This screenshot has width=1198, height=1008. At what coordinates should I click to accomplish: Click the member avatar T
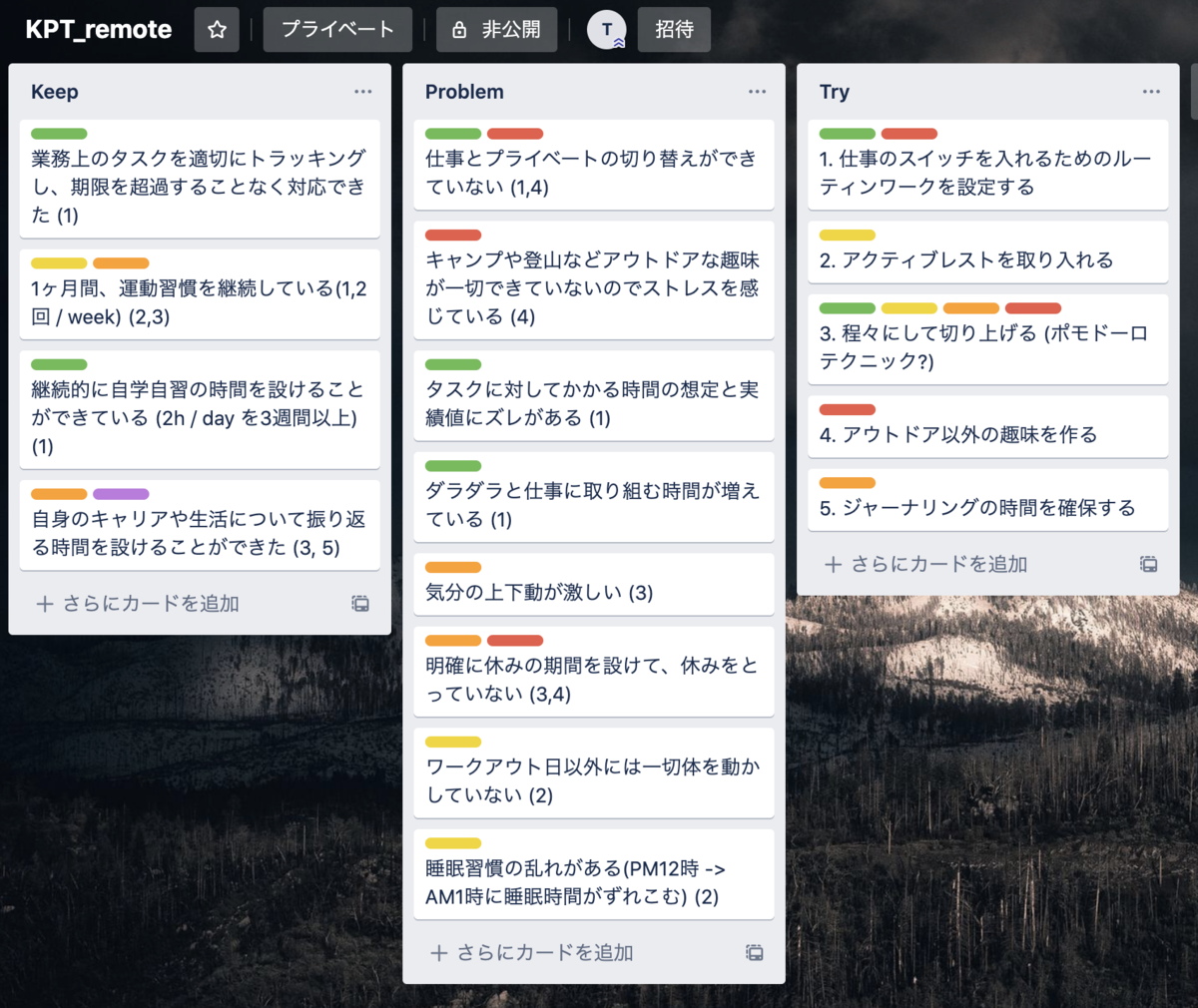tap(606, 29)
